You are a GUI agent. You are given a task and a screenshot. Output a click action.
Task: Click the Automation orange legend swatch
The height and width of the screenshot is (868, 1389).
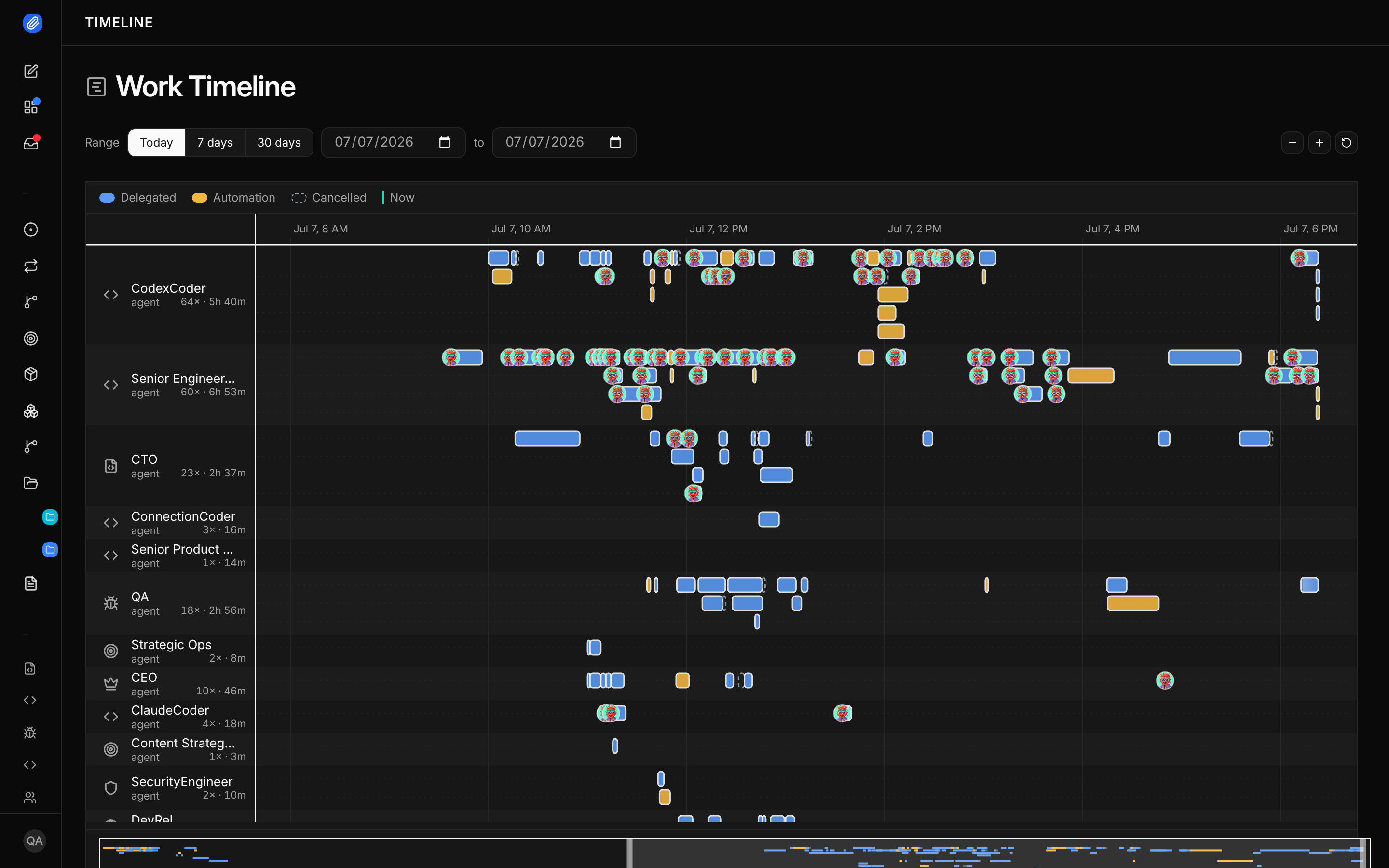(199, 198)
